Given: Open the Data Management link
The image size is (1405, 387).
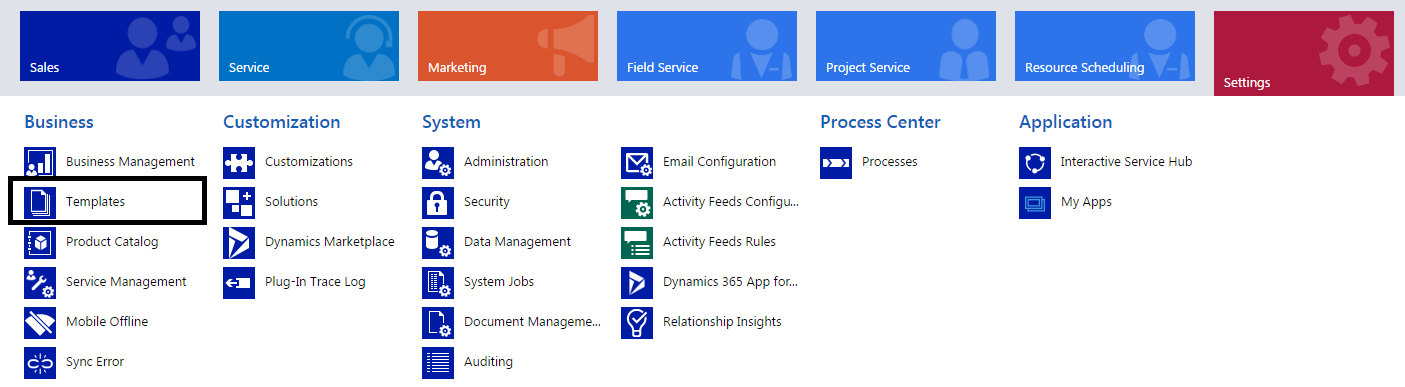Looking at the screenshot, I should [x=517, y=242].
